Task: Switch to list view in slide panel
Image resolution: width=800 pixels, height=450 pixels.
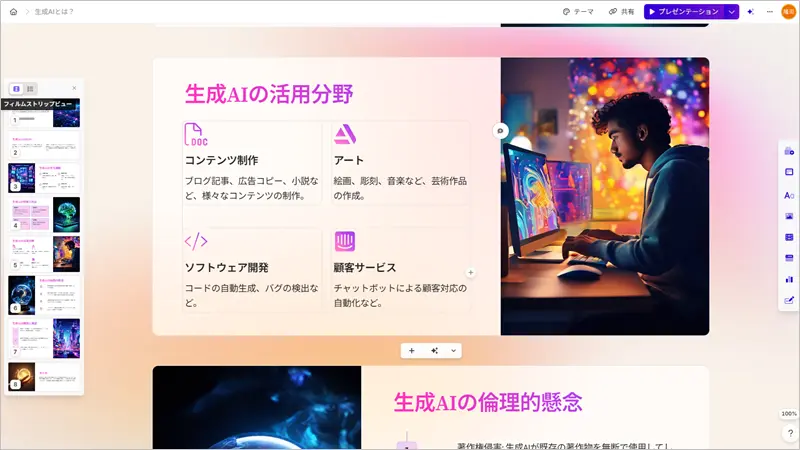Action: coord(30,89)
